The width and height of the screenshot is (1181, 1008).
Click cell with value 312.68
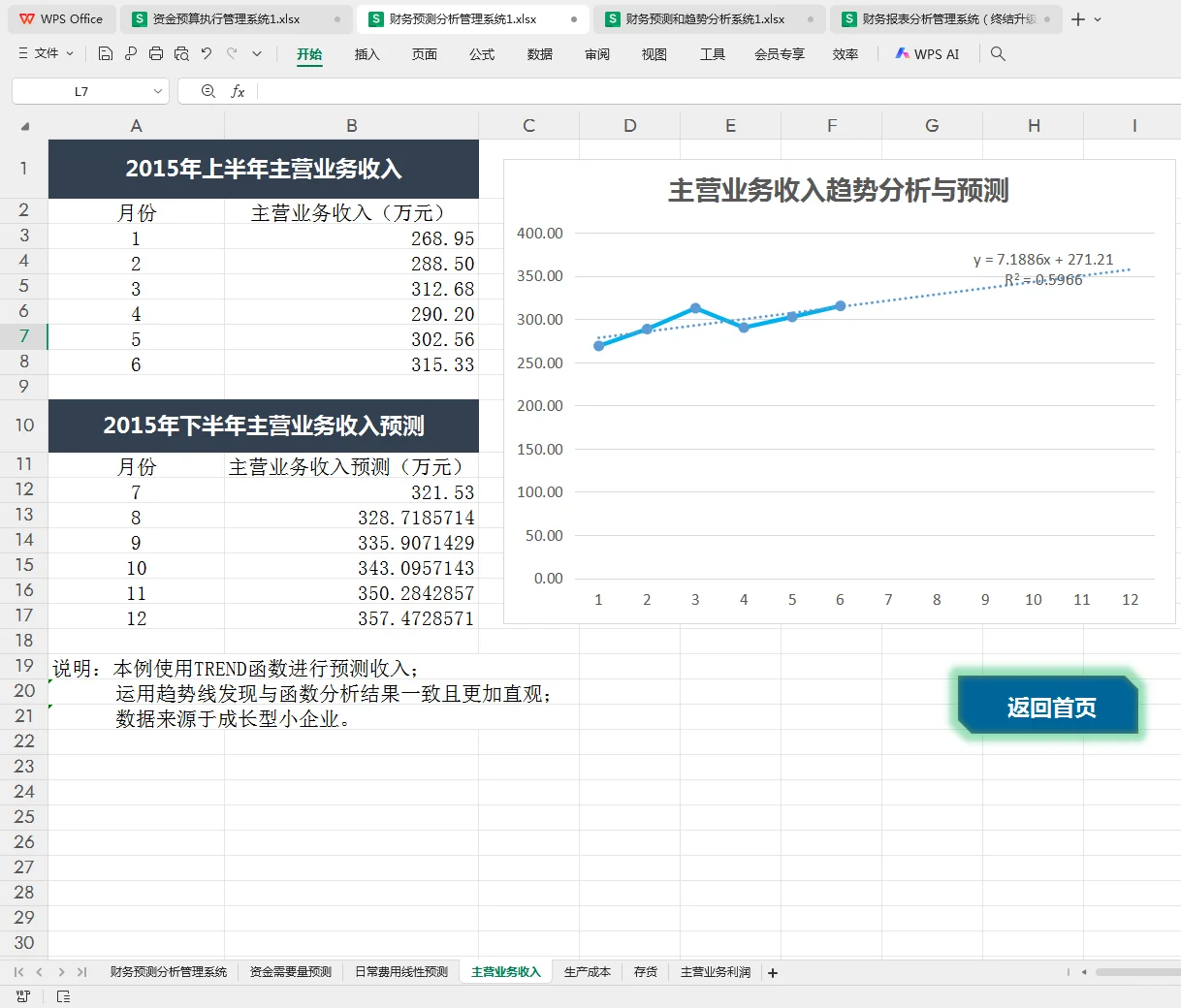(351, 288)
